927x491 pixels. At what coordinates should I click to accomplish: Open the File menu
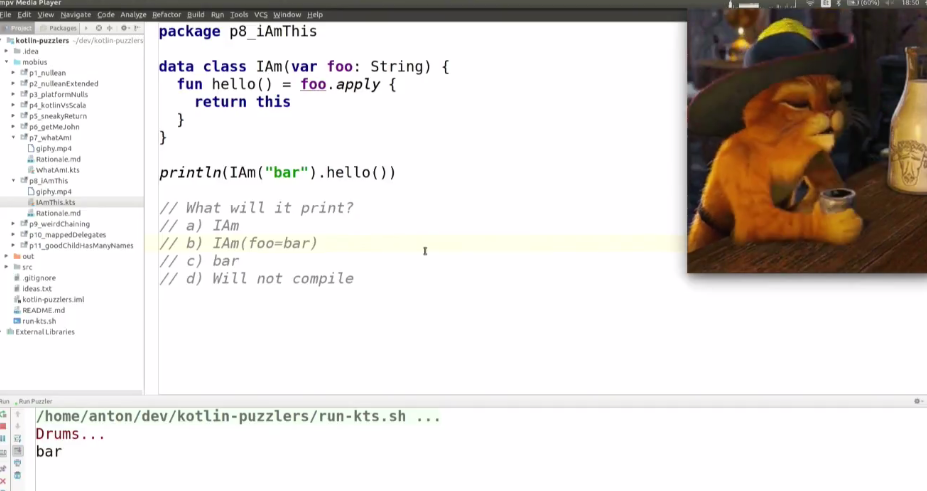(x=5, y=15)
